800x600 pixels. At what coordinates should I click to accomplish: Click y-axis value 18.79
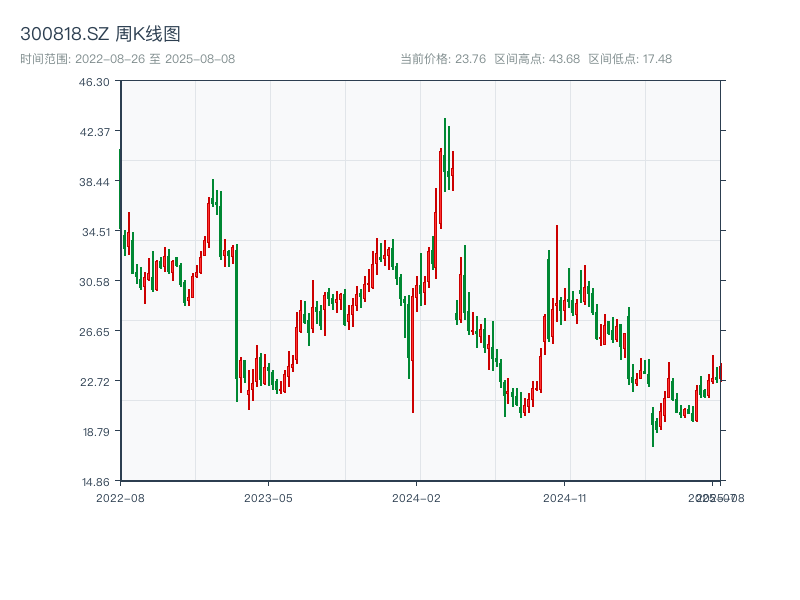96,432
